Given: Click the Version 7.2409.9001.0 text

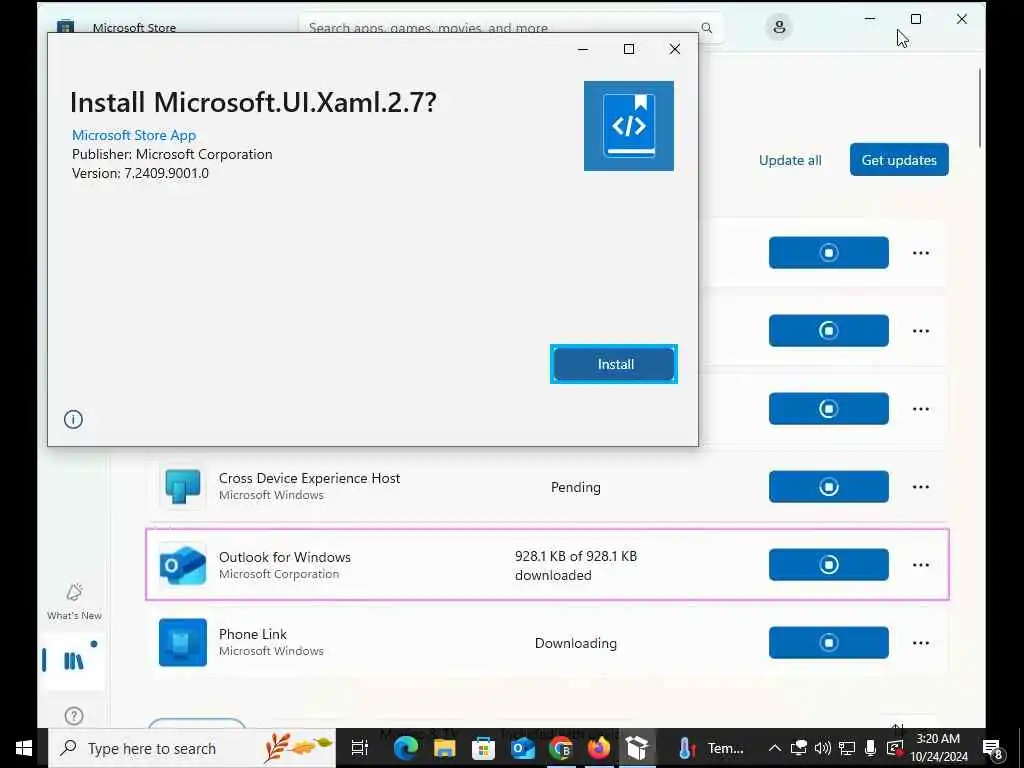Looking at the screenshot, I should [140, 173].
